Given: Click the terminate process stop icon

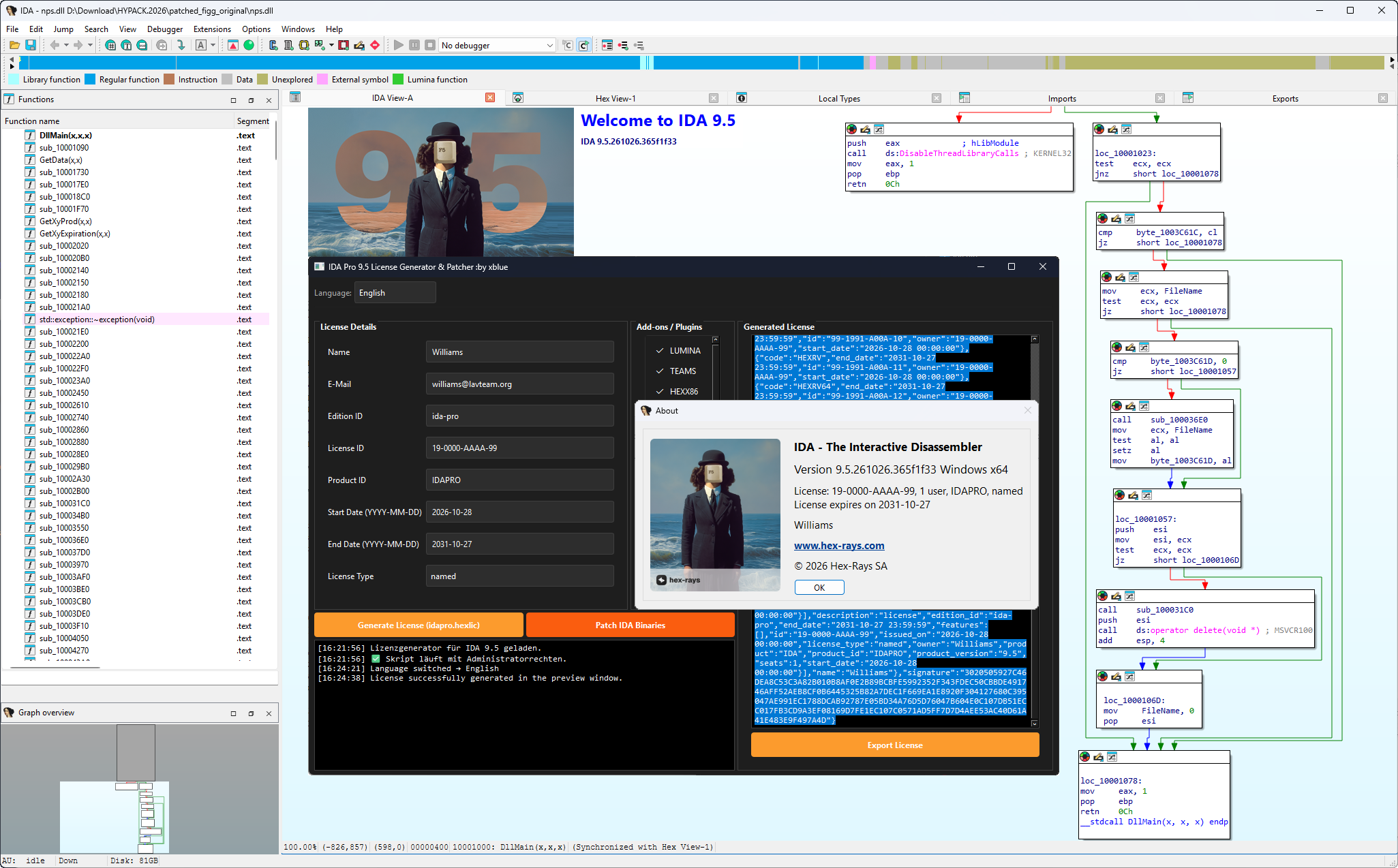Looking at the screenshot, I should [x=430, y=45].
